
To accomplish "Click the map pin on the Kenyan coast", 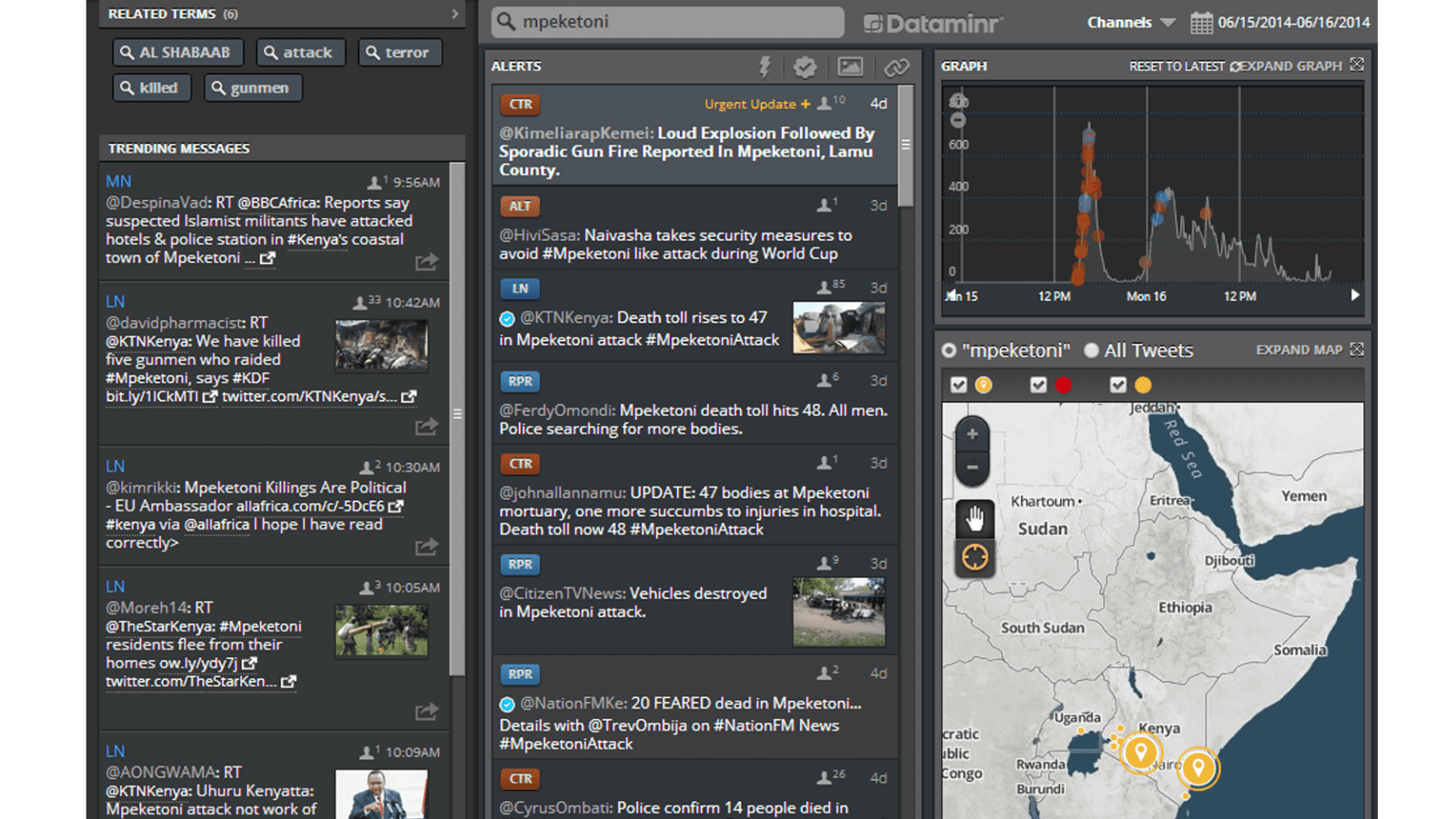I will point(1198,768).
